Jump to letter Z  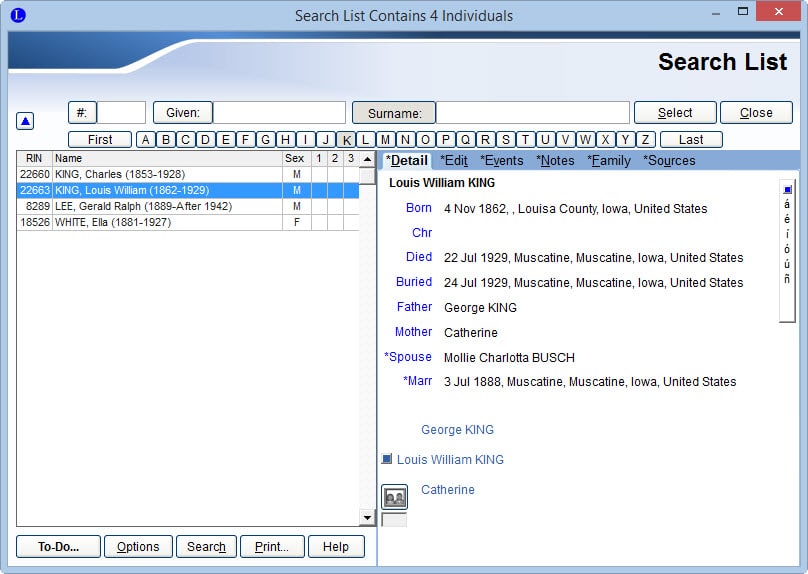point(645,140)
